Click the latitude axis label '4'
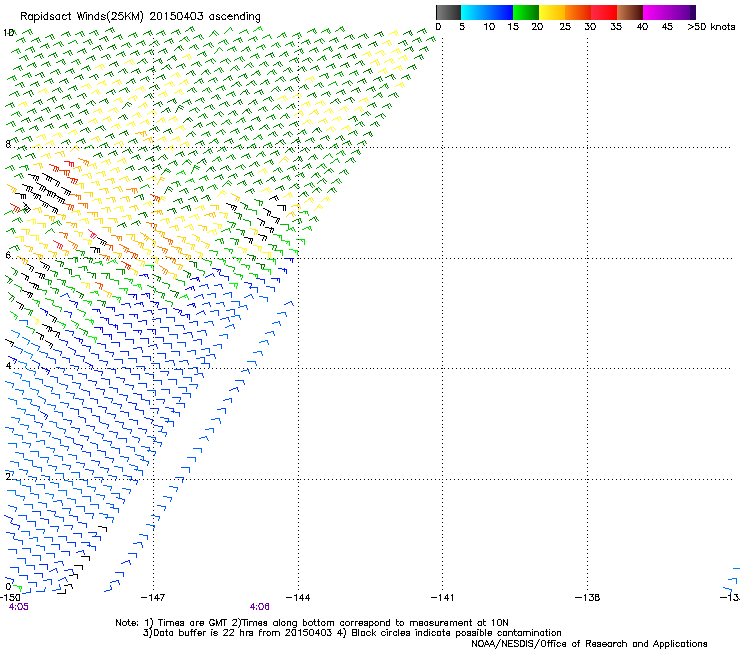 click(x=8, y=365)
